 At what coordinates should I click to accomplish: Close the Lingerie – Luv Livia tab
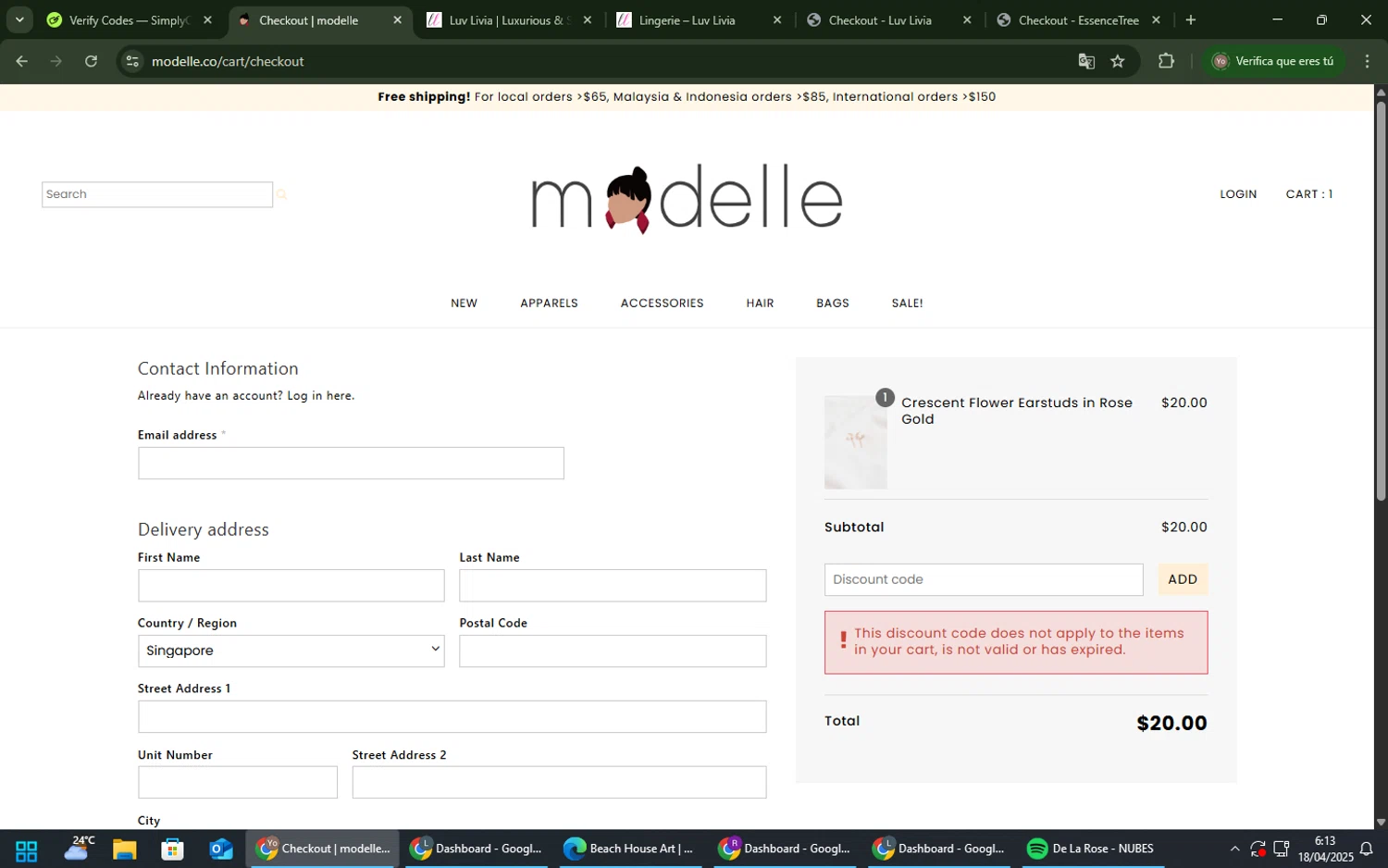[x=777, y=19]
